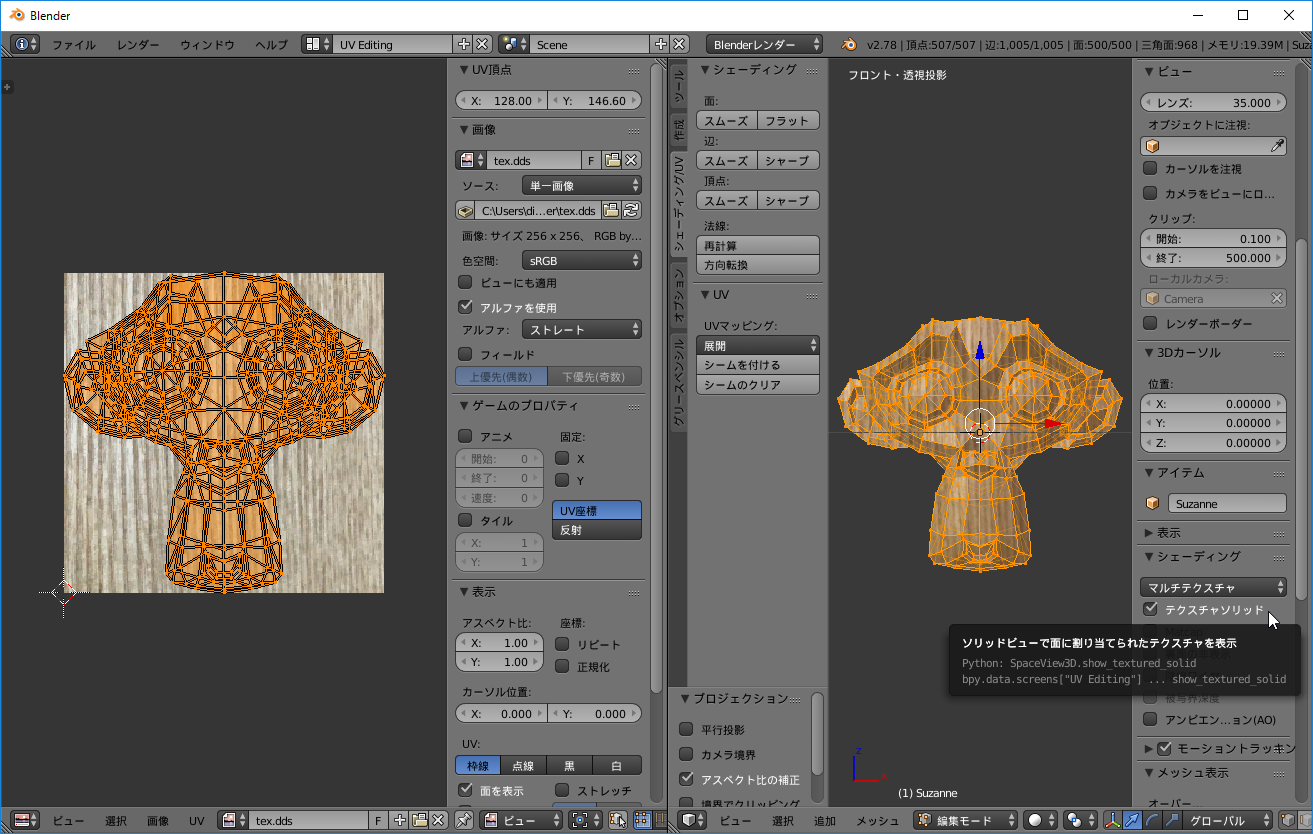The height and width of the screenshot is (834, 1313).
Task: Toggle the 正規化 checkbox
Action: (562, 666)
